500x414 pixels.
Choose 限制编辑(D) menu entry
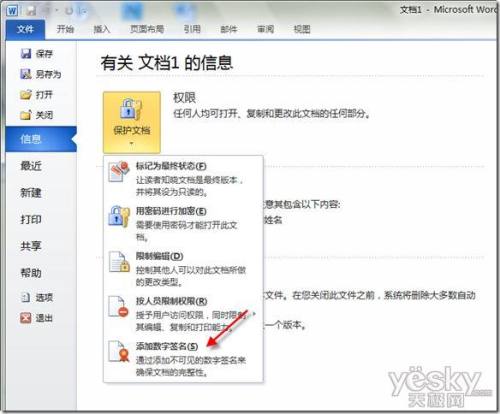pos(183,269)
